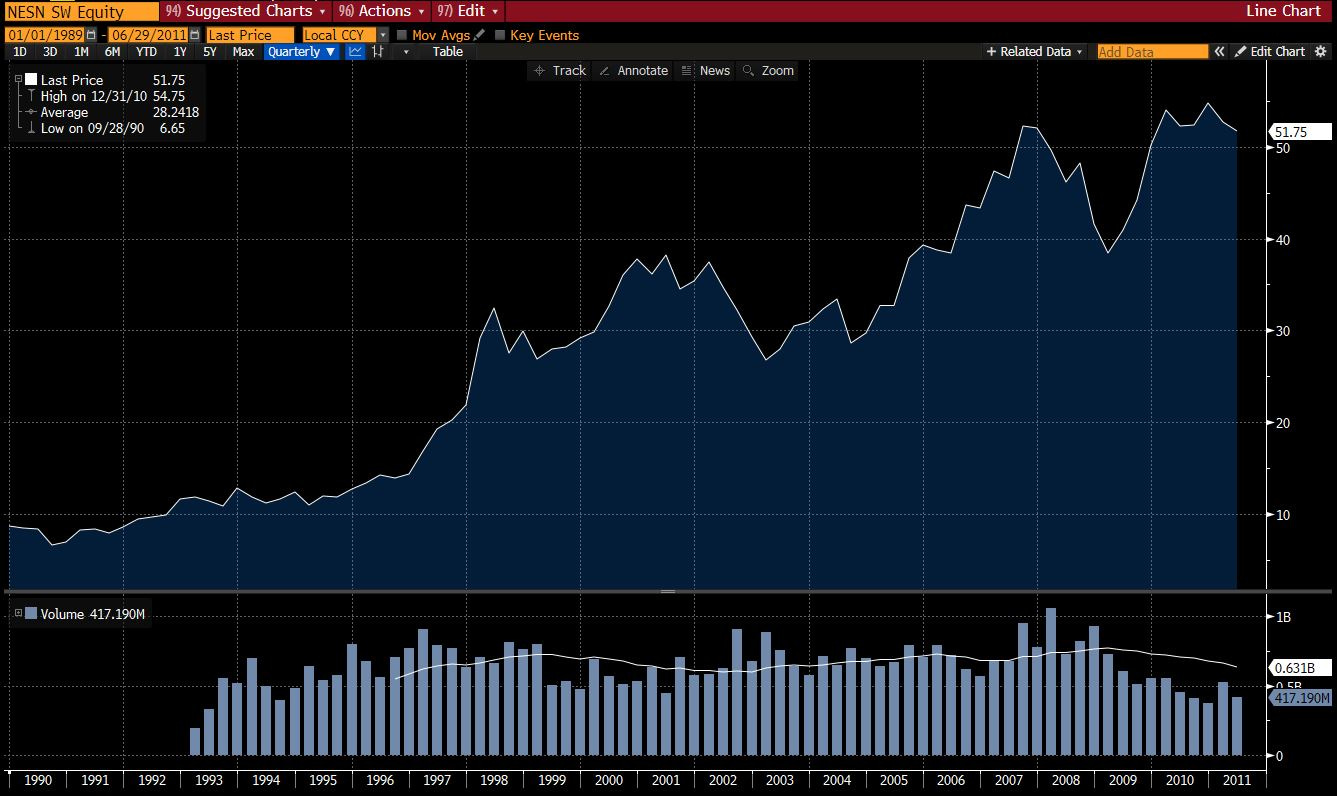The image size is (1337, 796).
Task: Switch to the candlestick bar chart icon
Action: tap(377, 52)
